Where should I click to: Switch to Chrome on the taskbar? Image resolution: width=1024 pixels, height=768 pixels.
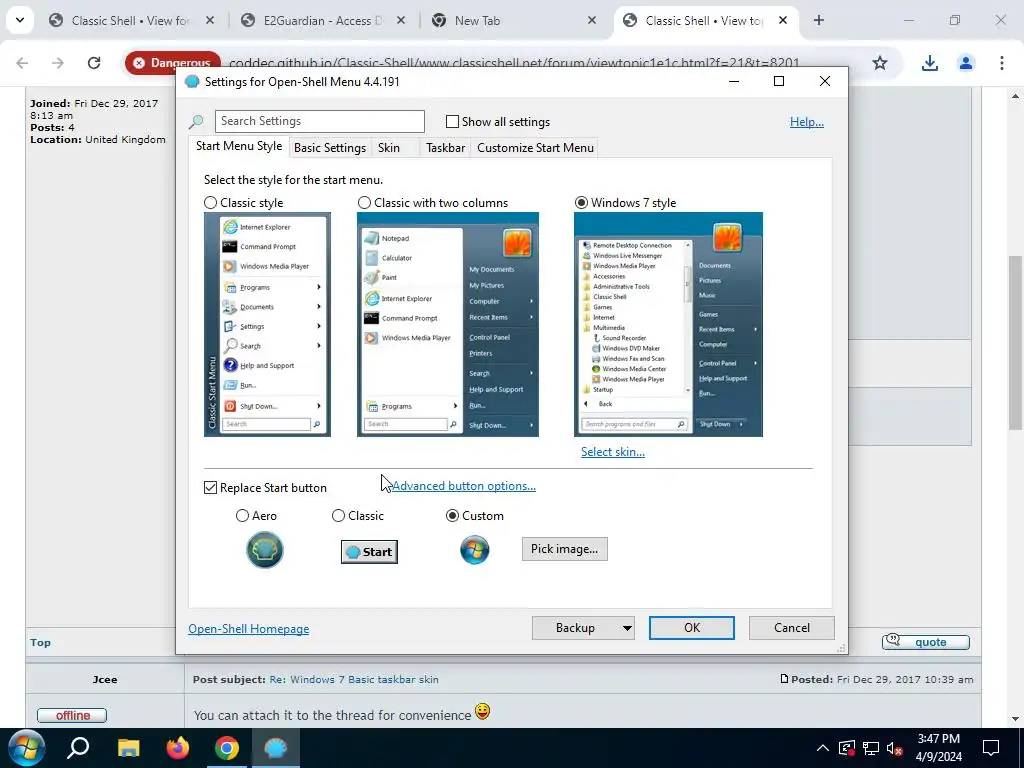pos(227,748)
